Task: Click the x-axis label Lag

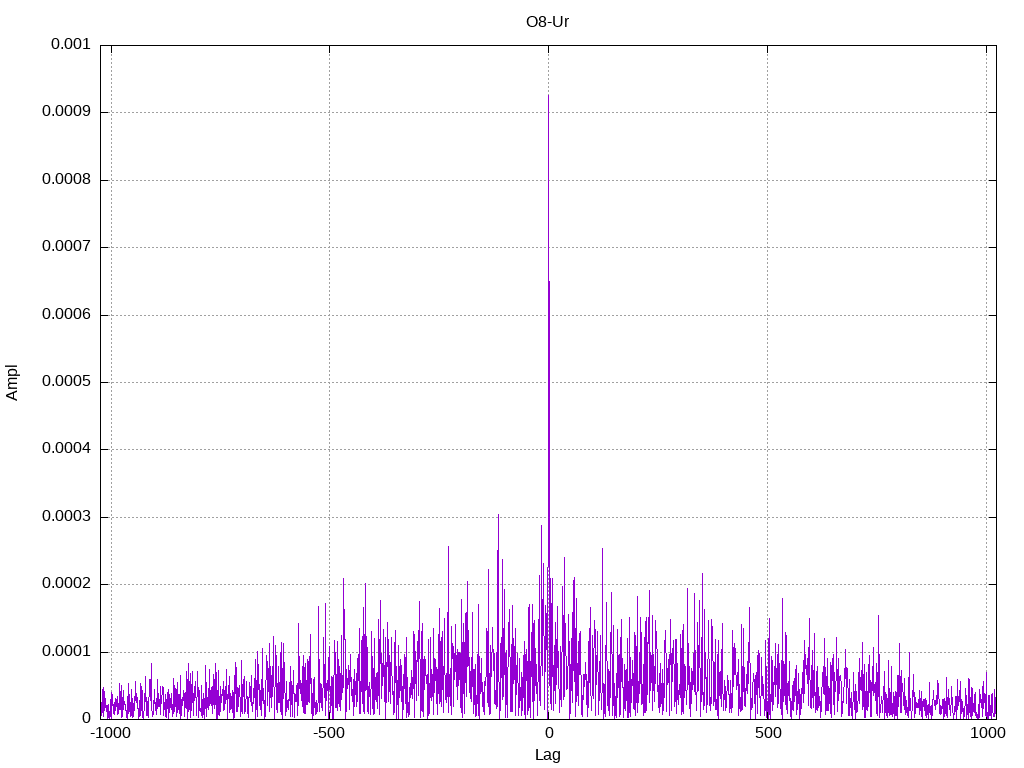Action: click(547, 754)
